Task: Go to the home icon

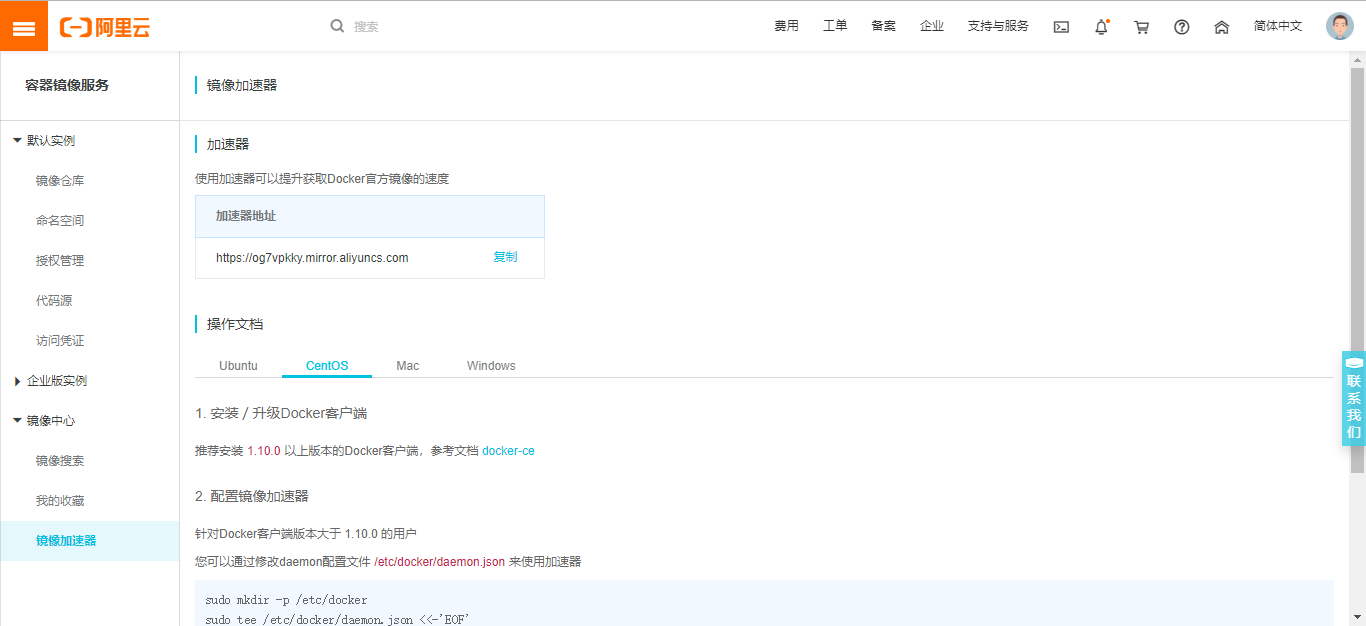Action: tap(1221, 27)
